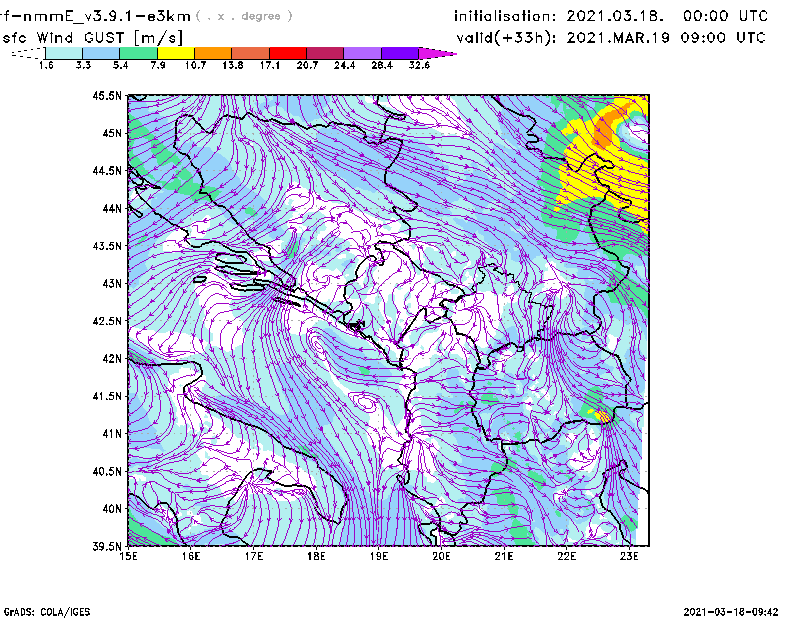Click the 43.5N latitude label

[108, 246]
